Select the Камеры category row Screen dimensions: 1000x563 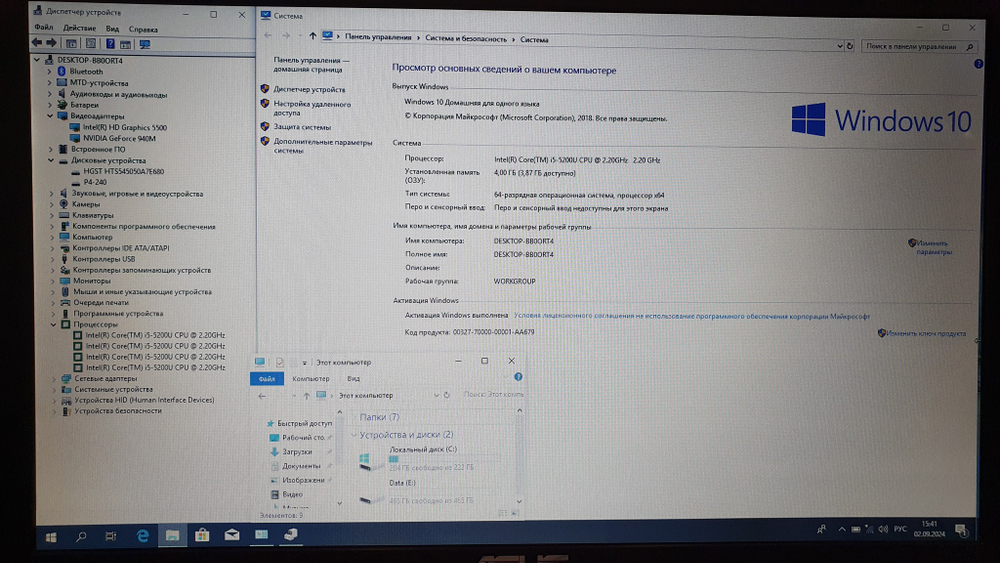[x=85, y=204]
